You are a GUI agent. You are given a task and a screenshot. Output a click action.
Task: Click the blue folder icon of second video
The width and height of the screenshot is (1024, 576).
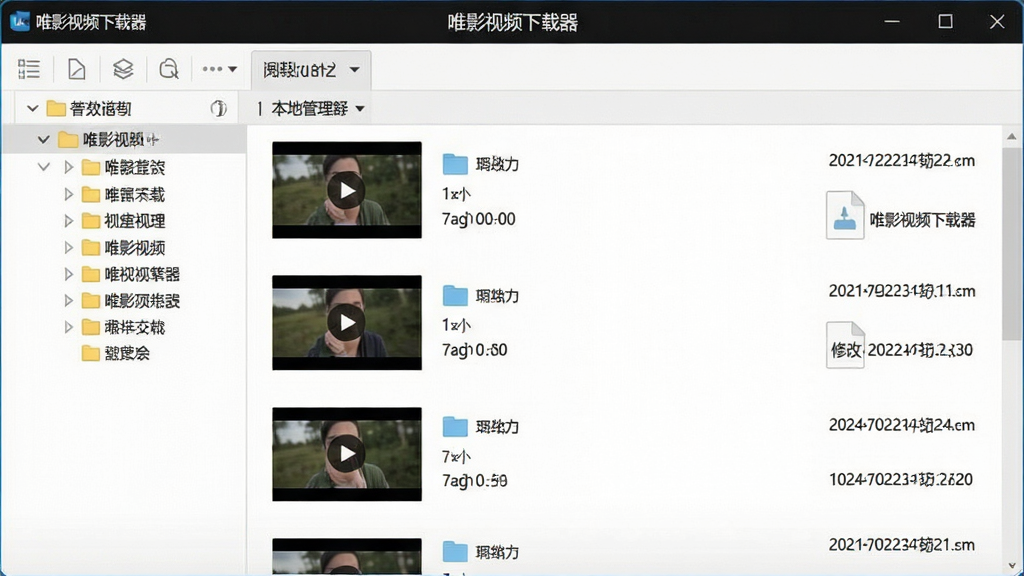click(455, 295)
